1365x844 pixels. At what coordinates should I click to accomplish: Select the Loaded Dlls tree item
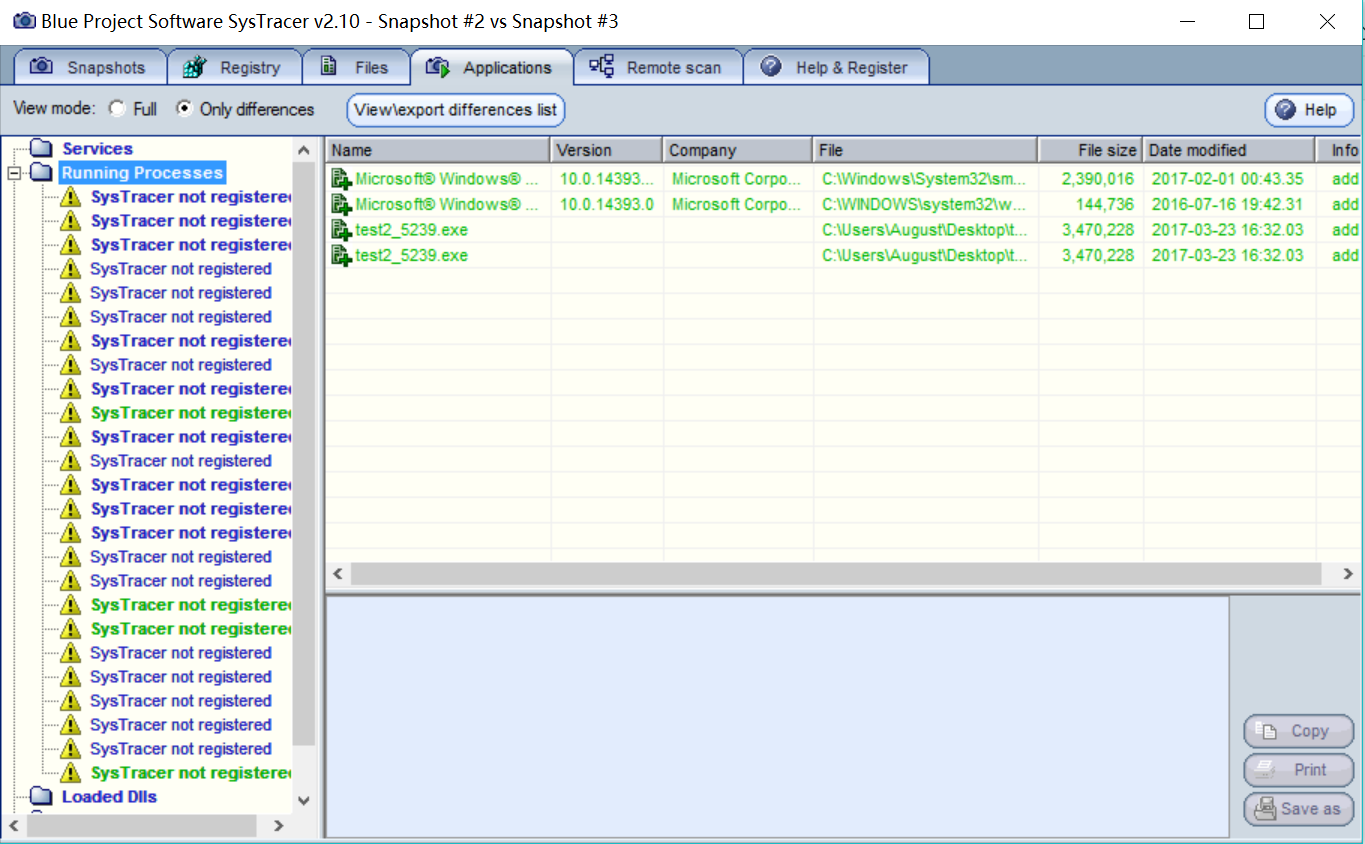click(x=109, y=796)
